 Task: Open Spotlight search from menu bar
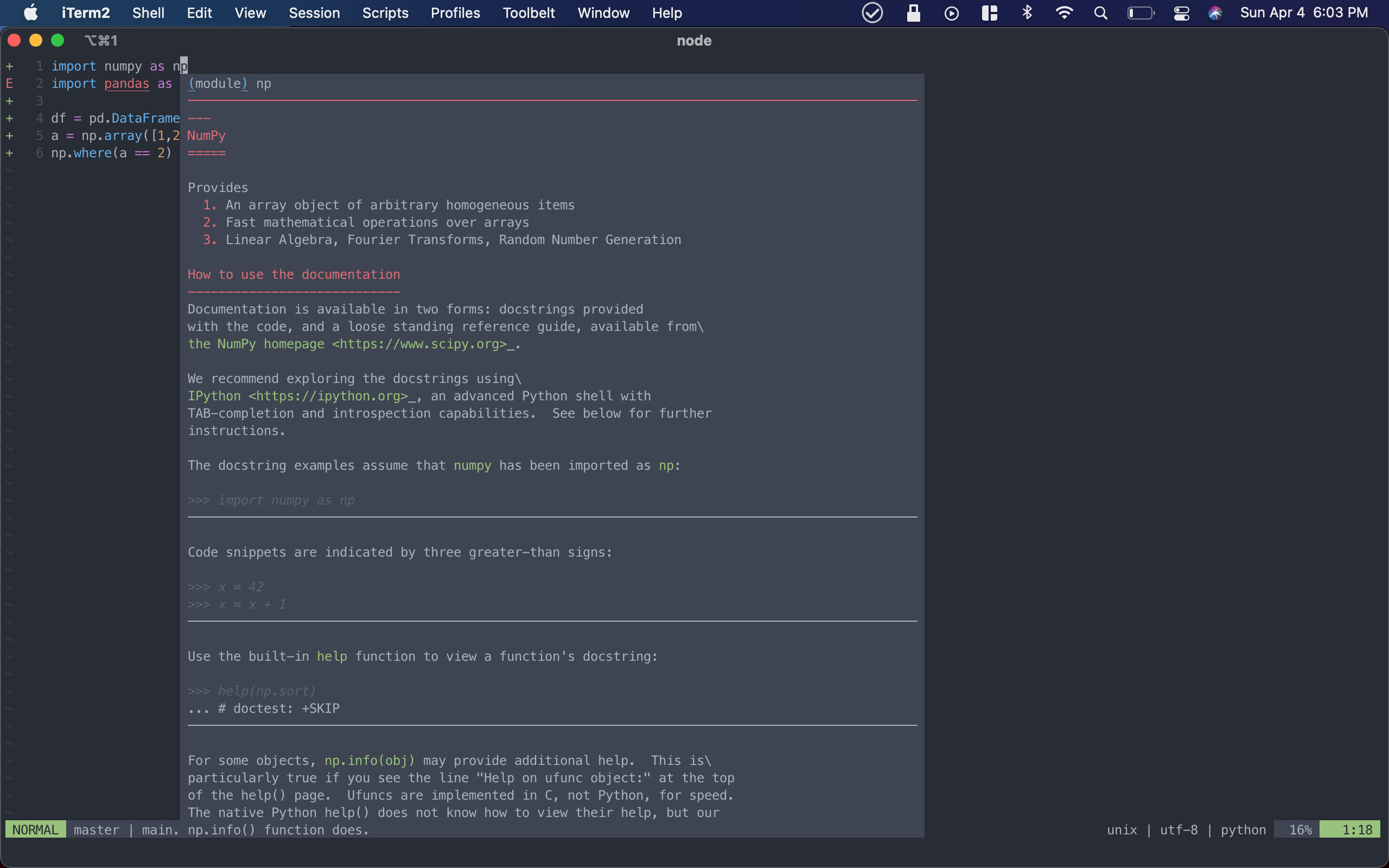coord(1100,12)
